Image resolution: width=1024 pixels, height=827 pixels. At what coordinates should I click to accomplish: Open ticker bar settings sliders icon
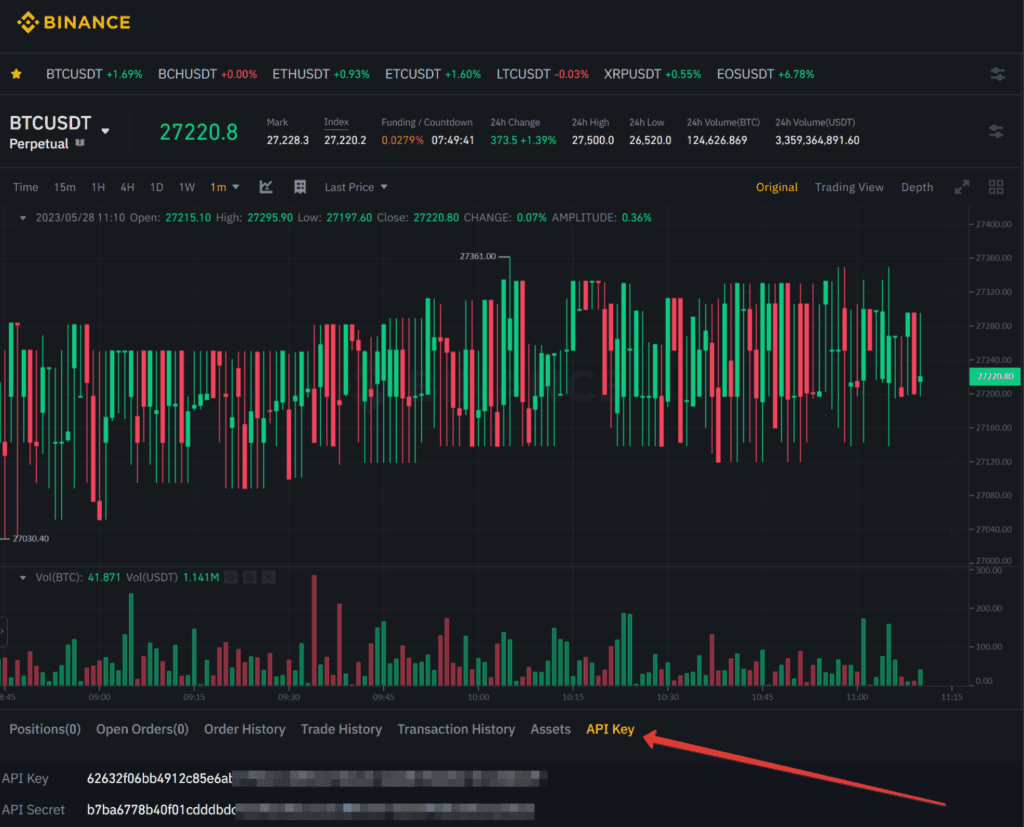click(x=997, y=74)
